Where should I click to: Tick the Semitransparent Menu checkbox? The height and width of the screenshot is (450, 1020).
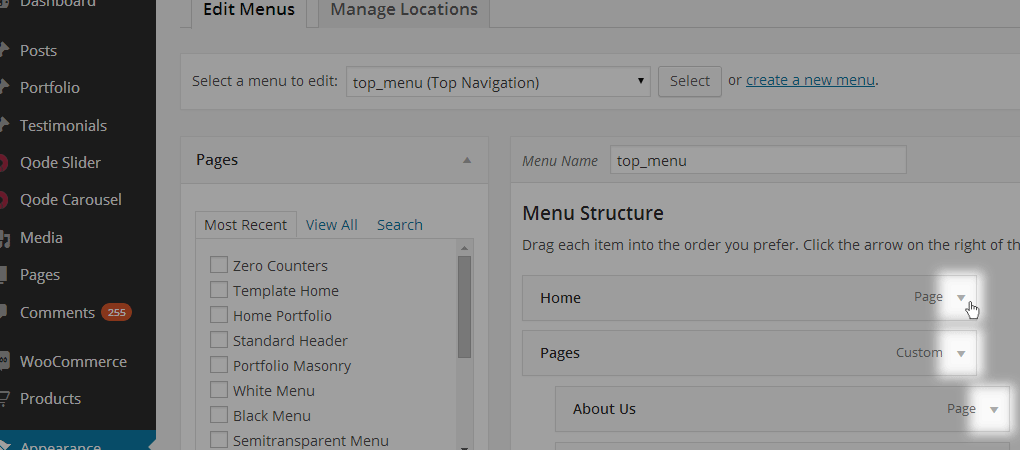tap(219, 440)
